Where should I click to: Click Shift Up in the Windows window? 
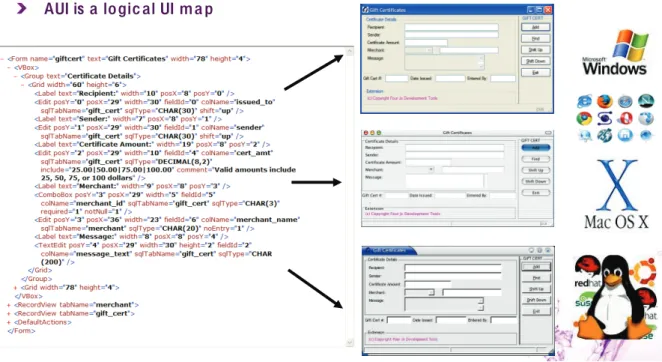tap(535, 50)
